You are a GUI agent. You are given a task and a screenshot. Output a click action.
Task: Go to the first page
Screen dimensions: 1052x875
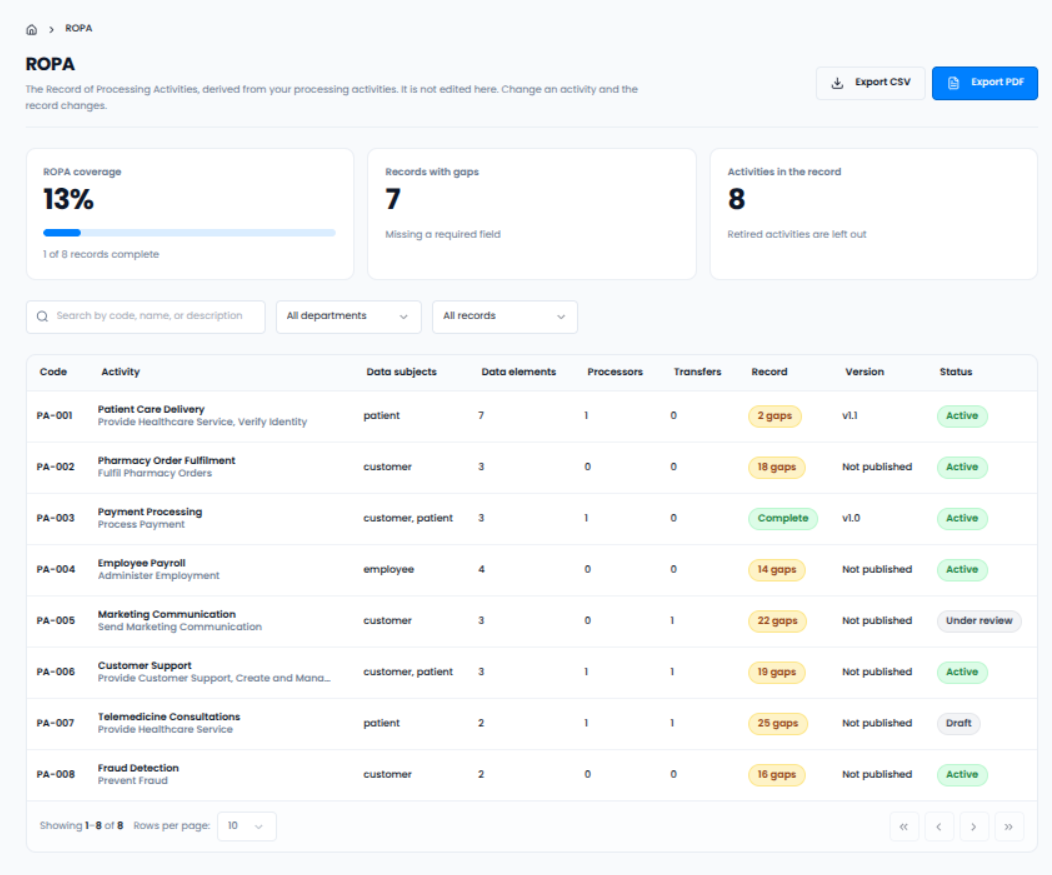click(904, 827)
